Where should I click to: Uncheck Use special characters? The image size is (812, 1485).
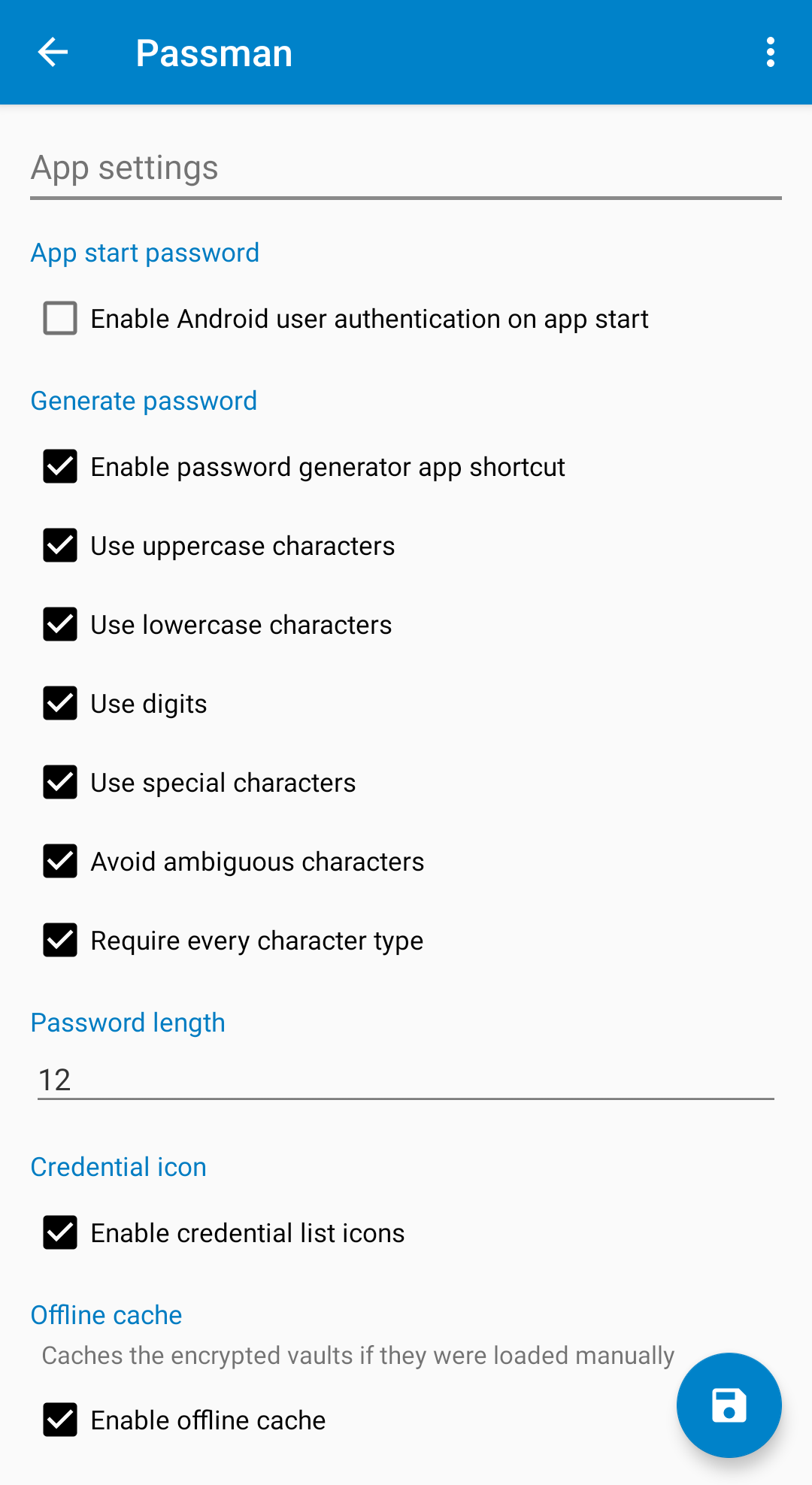click(60, 782)
